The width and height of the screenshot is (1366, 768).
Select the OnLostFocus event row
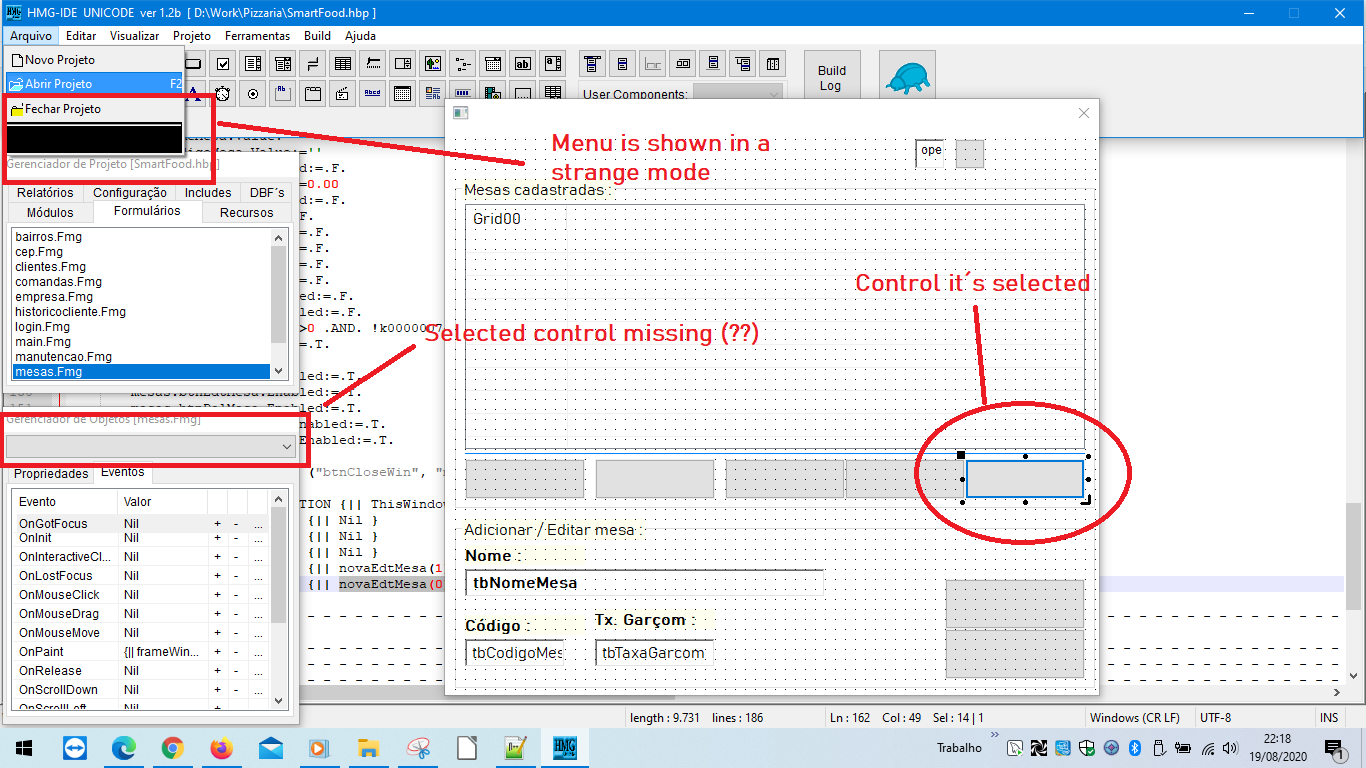[x=141, y=575]
